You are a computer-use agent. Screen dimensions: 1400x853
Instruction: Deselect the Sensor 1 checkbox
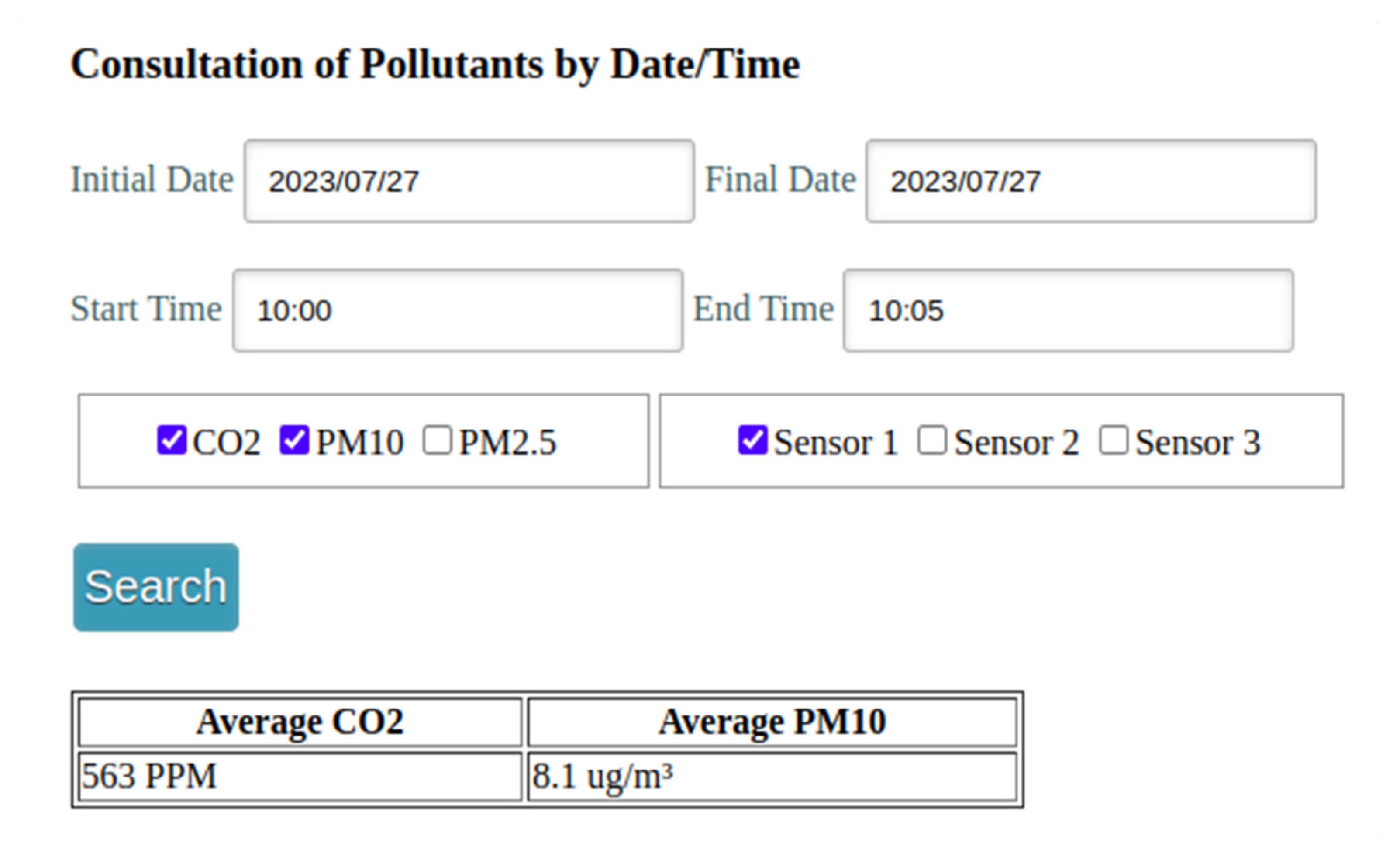[x=752, y=440]
